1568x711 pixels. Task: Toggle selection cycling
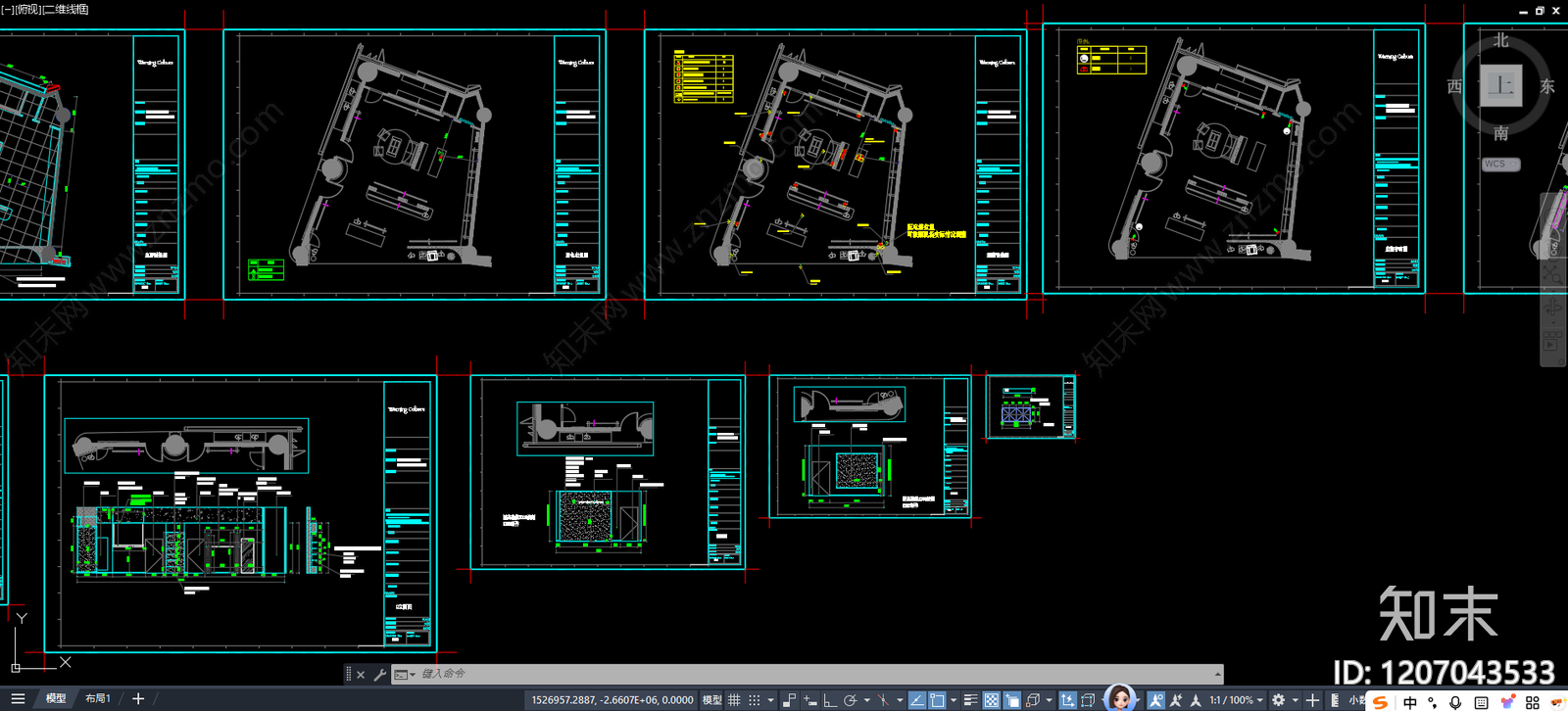1012,700
